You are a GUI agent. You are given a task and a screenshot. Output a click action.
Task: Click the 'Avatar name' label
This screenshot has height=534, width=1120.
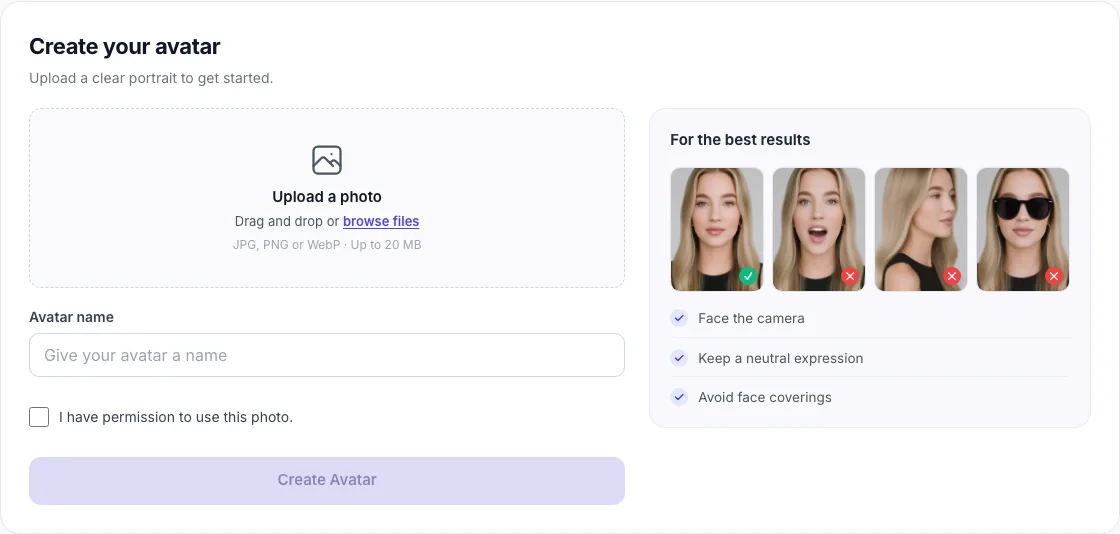point(71,317)
